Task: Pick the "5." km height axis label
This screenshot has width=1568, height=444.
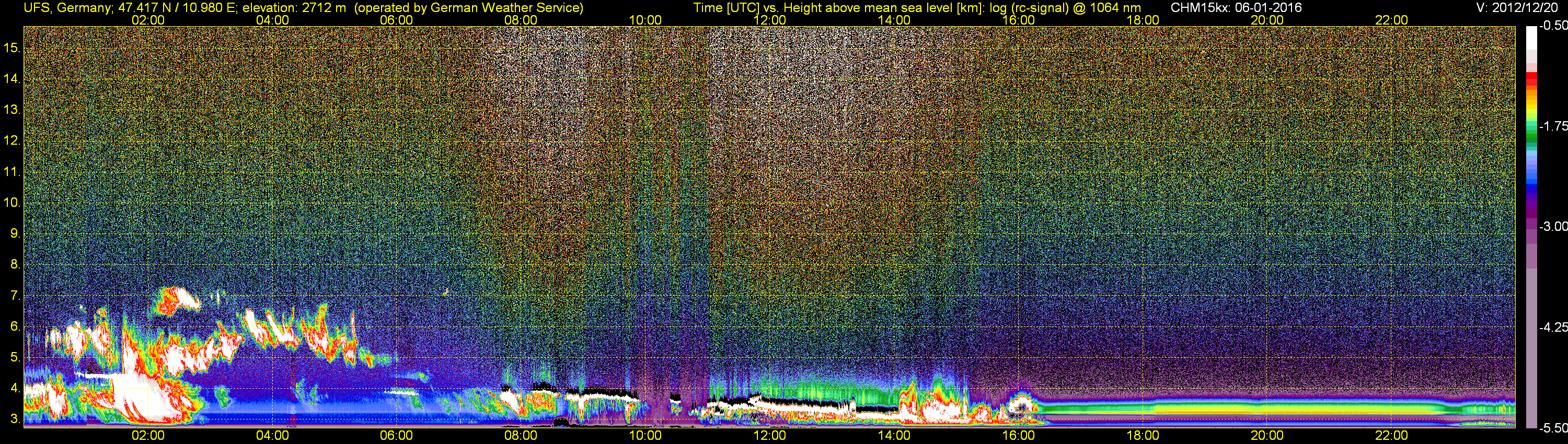Action: click(x=15, y=358)
